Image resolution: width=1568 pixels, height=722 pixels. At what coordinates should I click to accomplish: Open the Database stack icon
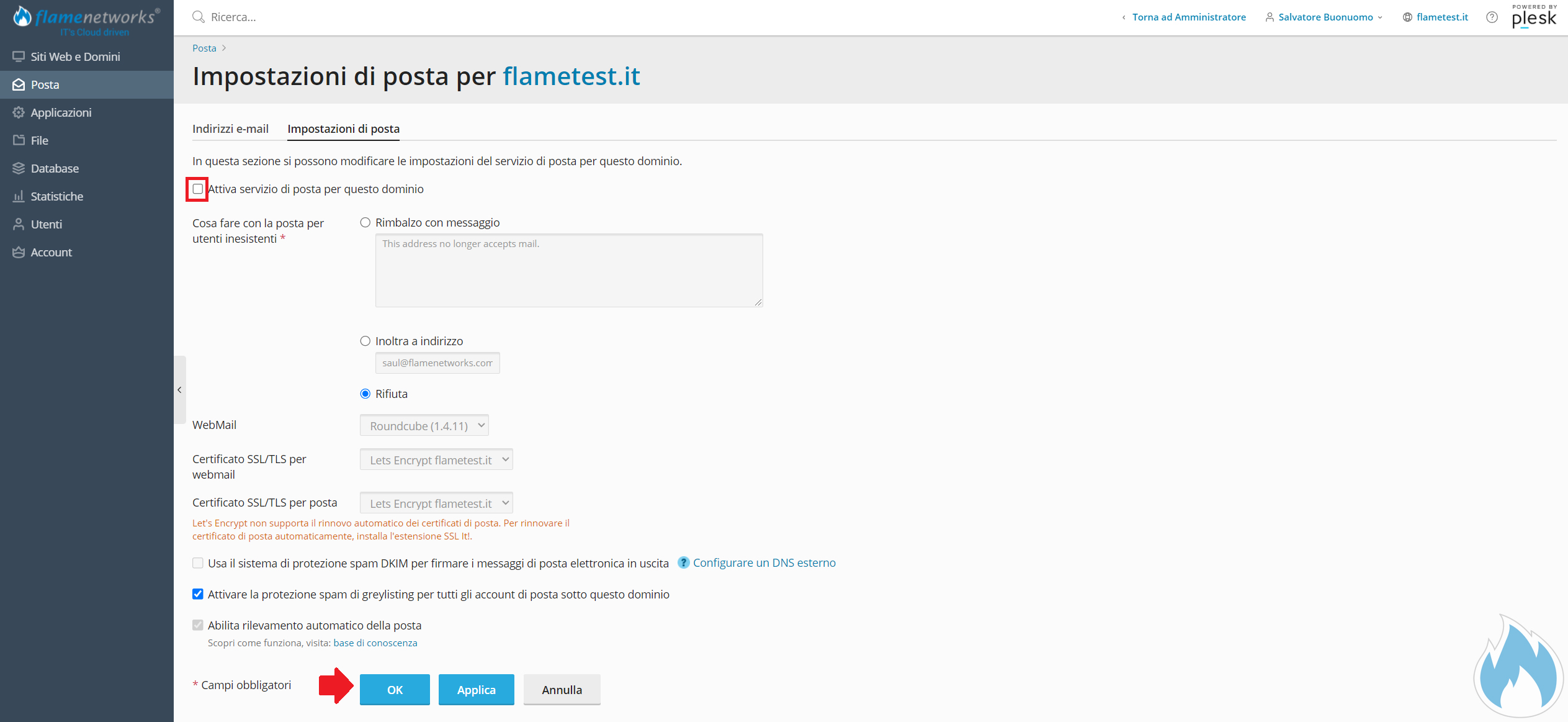click(x=19, y=168)
